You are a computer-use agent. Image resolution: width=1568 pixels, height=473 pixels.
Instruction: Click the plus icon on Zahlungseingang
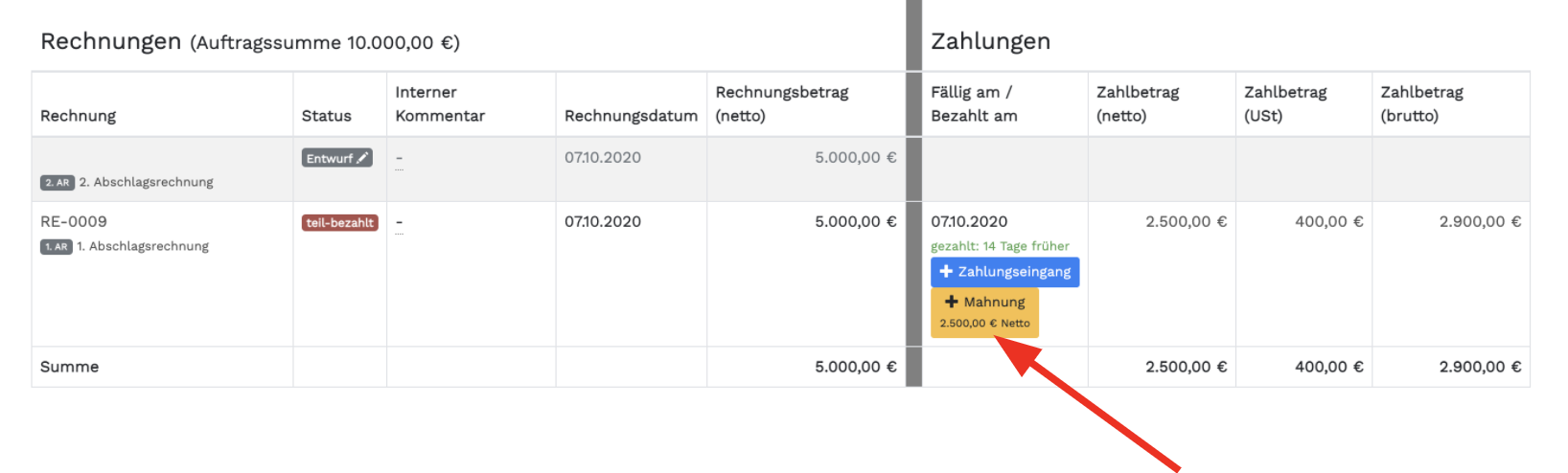(946, 272)
